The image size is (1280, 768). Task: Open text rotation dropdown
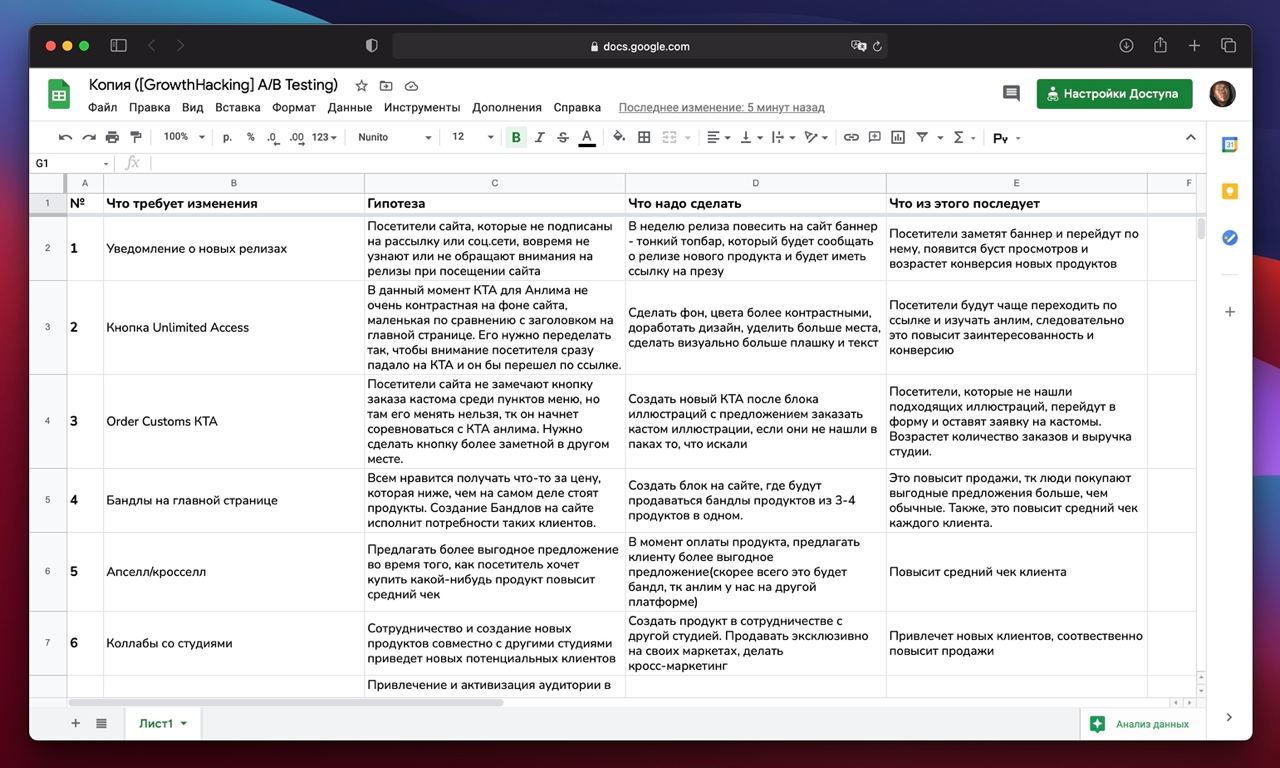[816, 137]
